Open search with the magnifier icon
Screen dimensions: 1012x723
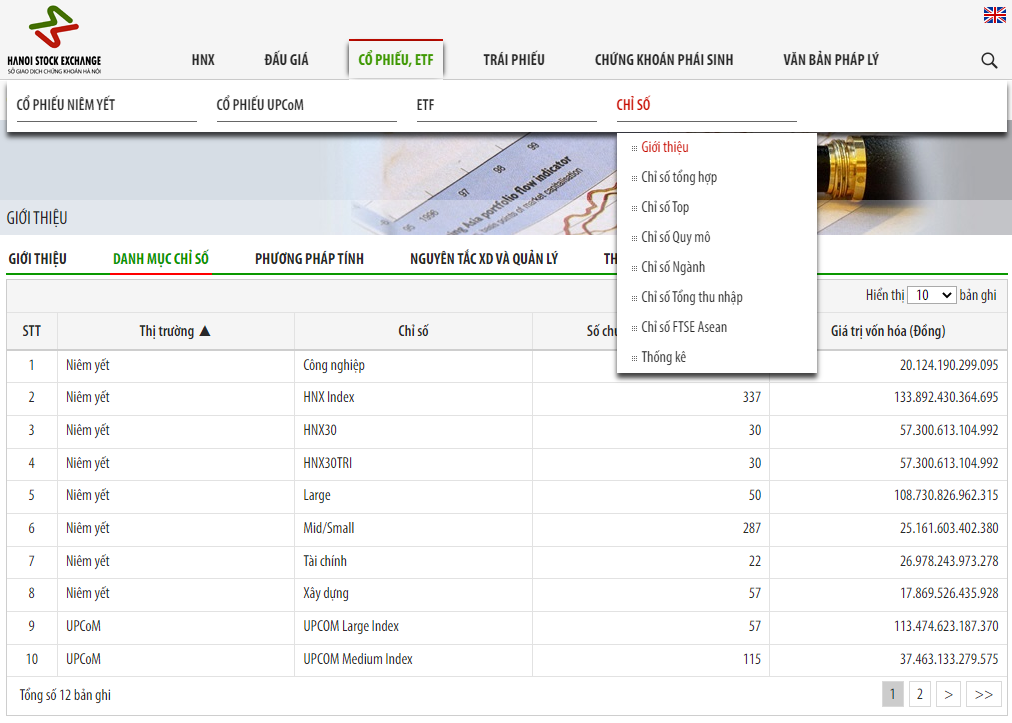click(989, 61)
